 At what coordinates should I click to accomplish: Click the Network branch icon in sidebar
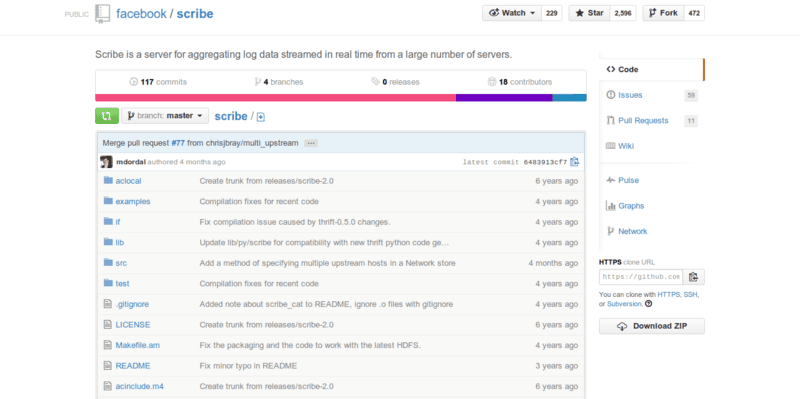click(x=610, y=231)
